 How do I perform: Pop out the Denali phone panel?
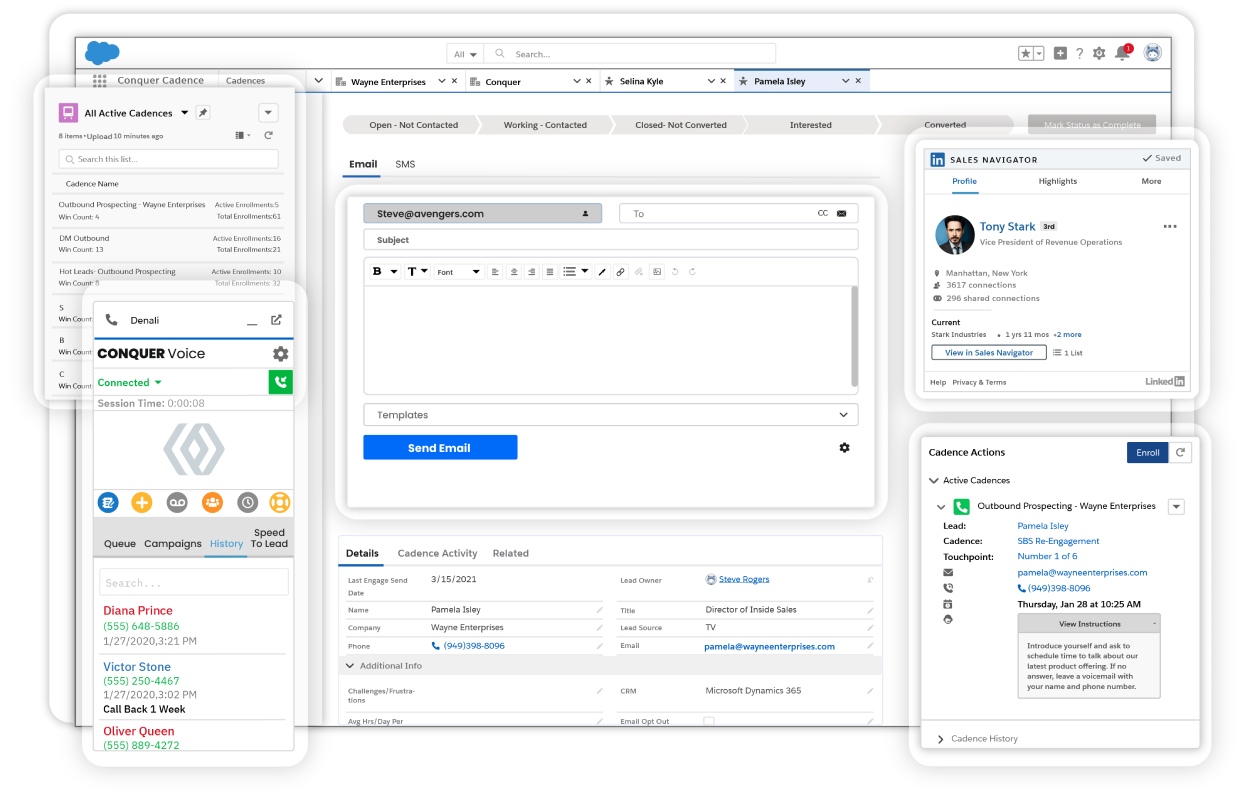(276, 320)
